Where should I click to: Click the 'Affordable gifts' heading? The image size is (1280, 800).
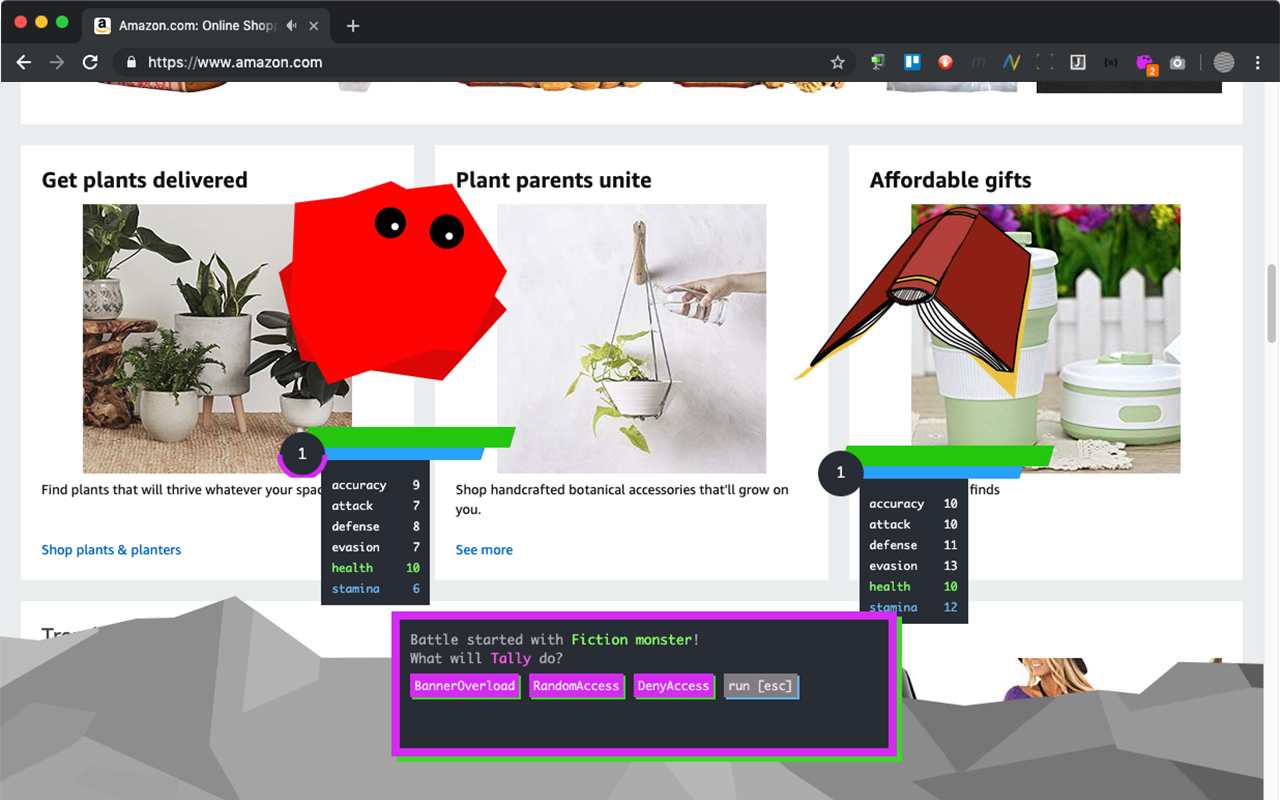[950, 180]
